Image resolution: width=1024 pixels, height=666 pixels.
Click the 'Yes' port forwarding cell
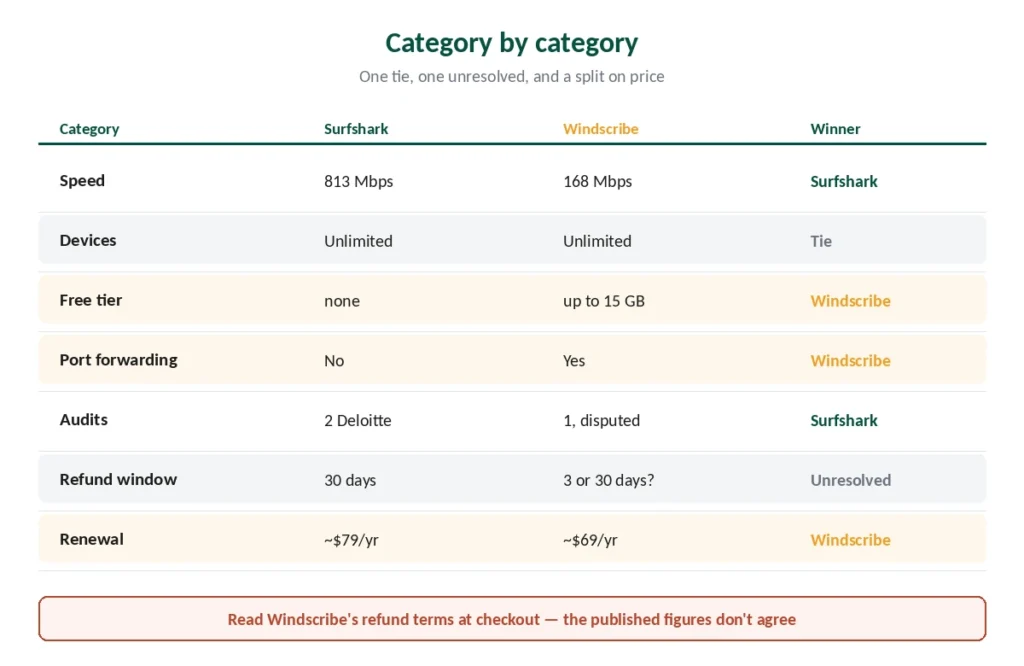(574, 361)
